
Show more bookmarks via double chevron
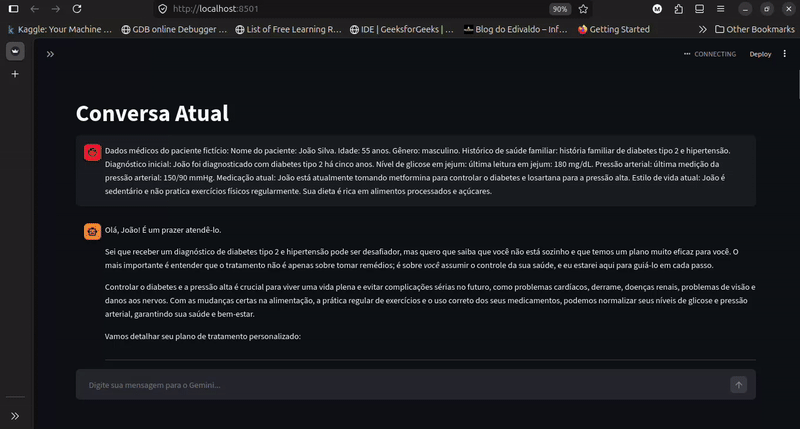[x=703, y=29]
